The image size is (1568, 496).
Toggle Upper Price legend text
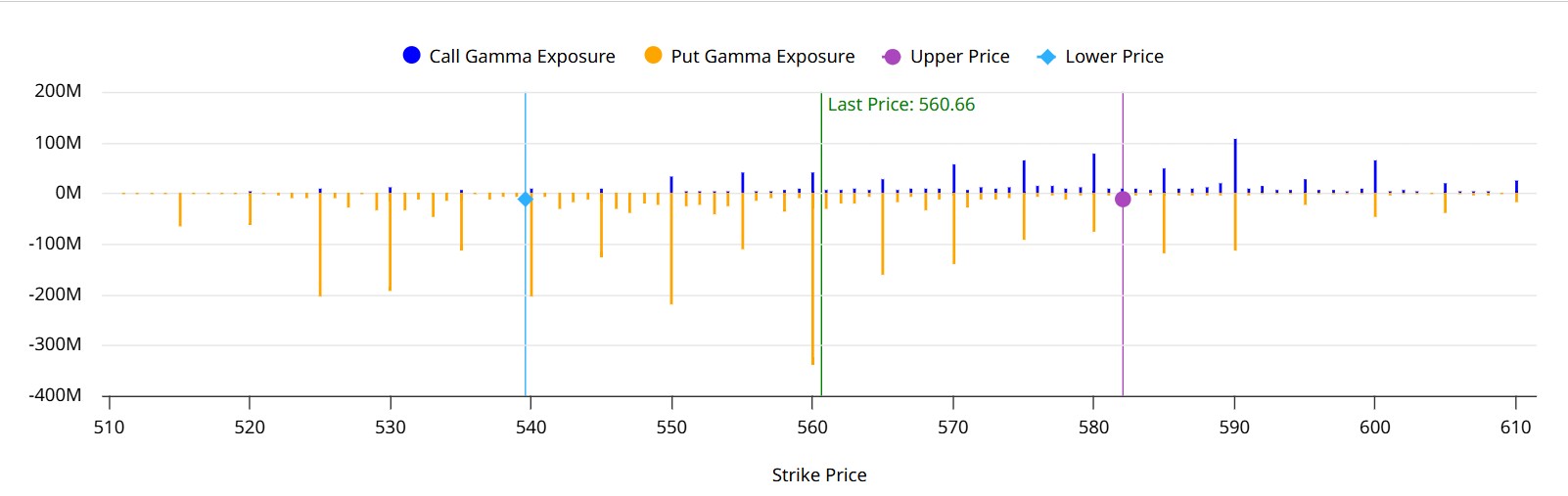959,57
